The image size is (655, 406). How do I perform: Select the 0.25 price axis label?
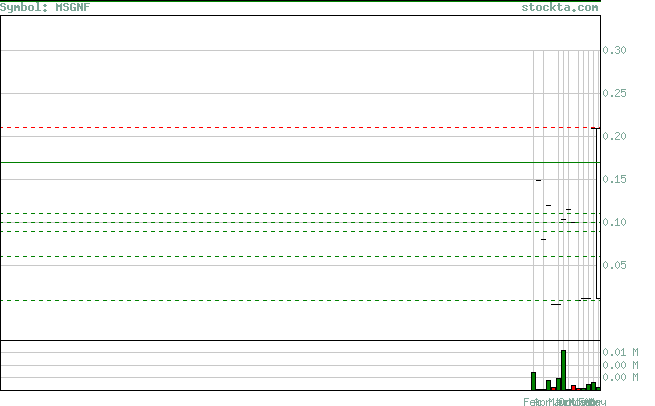(x=614, y=94)
